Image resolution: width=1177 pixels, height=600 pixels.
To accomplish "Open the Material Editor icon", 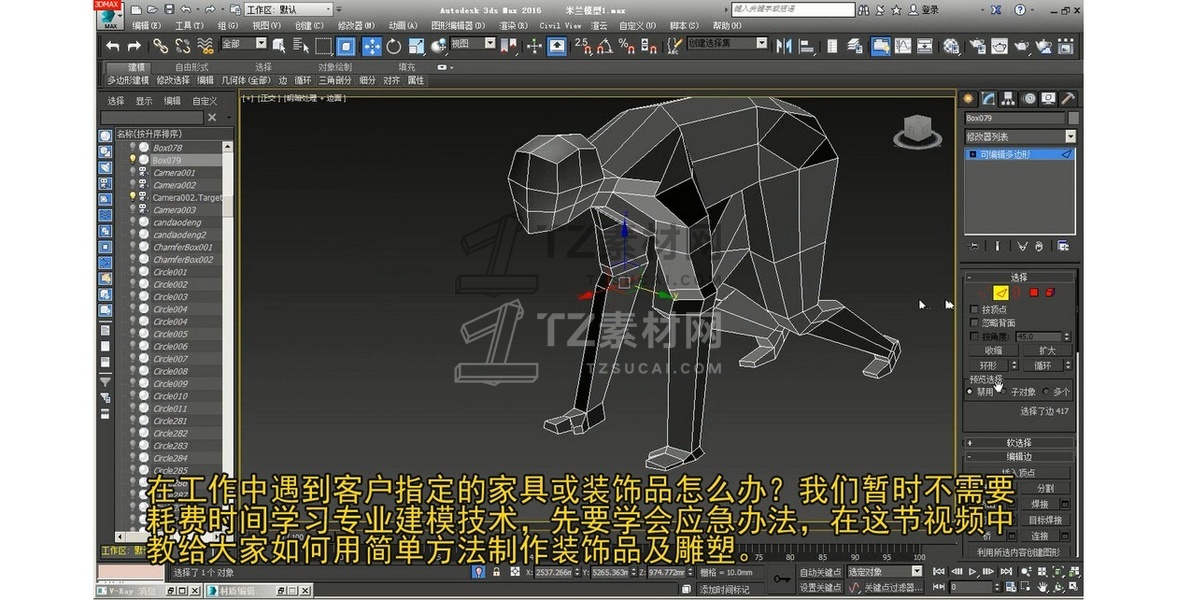I will coord(951,46).
